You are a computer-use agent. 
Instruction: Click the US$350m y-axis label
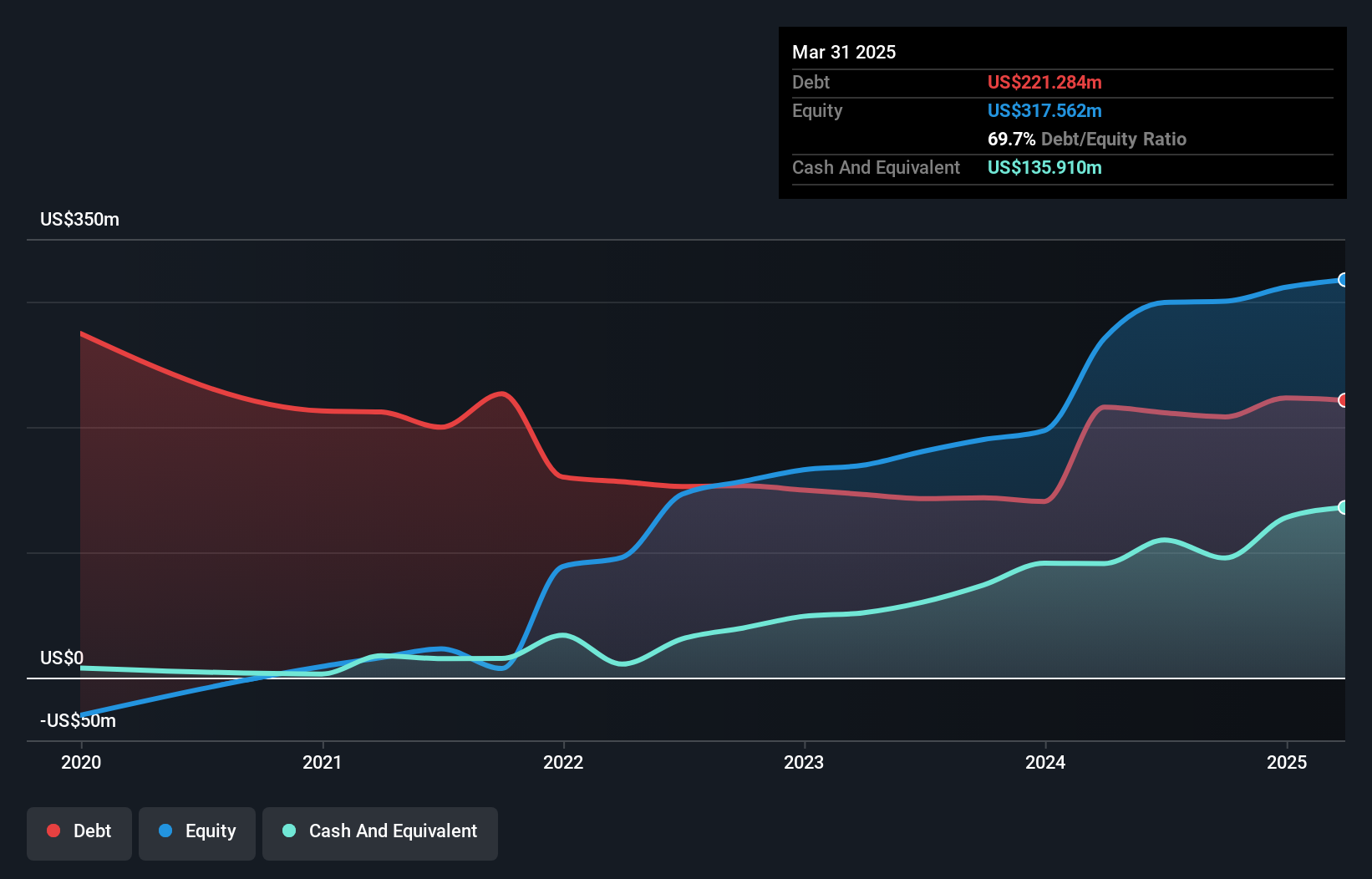[x=80, y=220]
